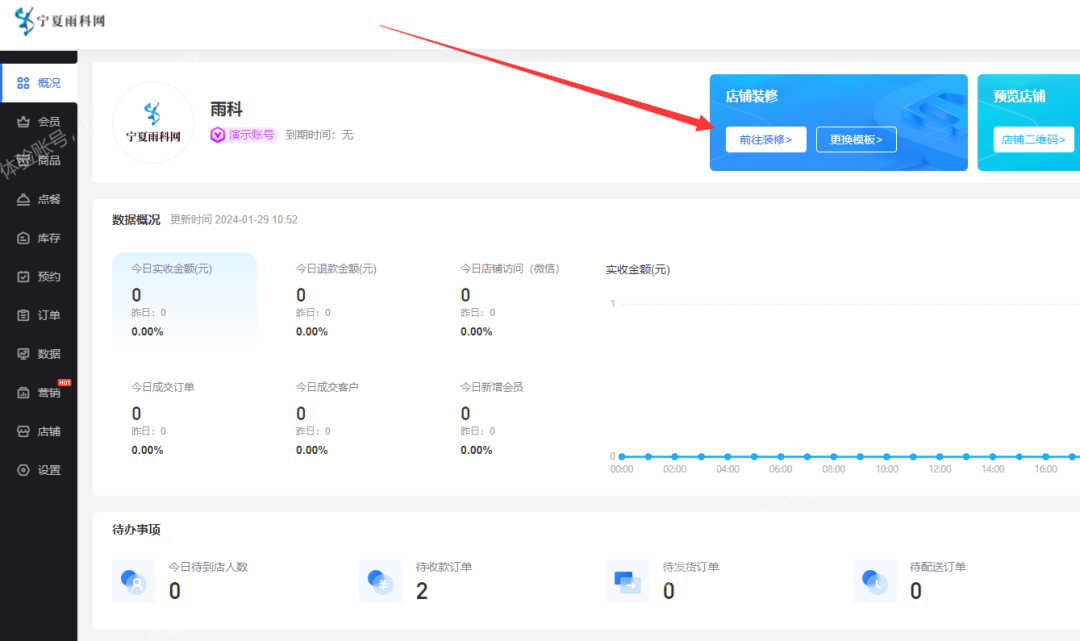The width and height of the screenshot is (1080, 641).
Task: Click the 宁夏雨科网 logo in header
Action: (60, 21)
